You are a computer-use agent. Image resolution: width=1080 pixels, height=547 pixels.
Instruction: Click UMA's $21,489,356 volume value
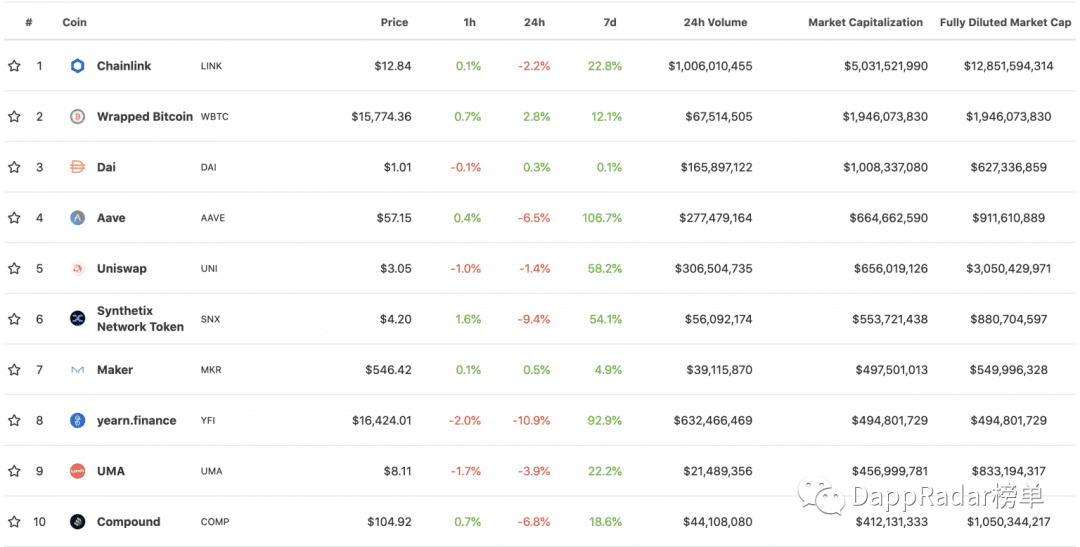(718, 471)
